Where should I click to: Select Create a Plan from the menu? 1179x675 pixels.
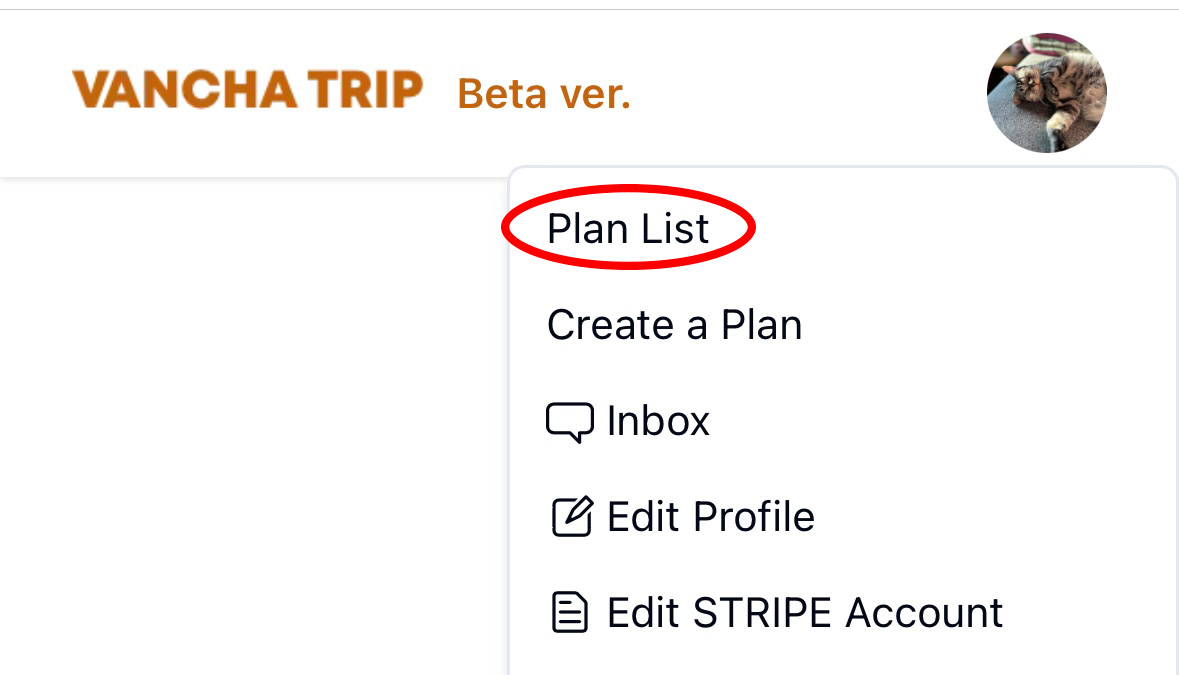tap(674, 325)
